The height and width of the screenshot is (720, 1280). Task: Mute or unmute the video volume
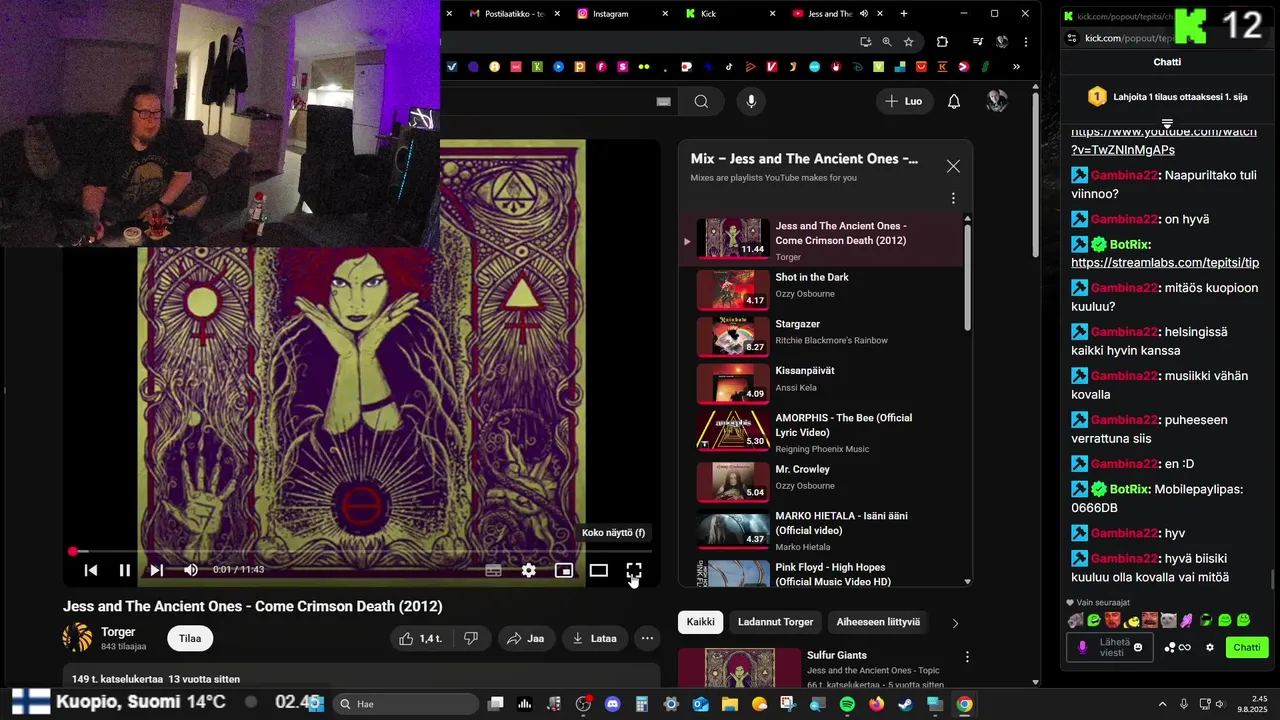click(191, 570)
